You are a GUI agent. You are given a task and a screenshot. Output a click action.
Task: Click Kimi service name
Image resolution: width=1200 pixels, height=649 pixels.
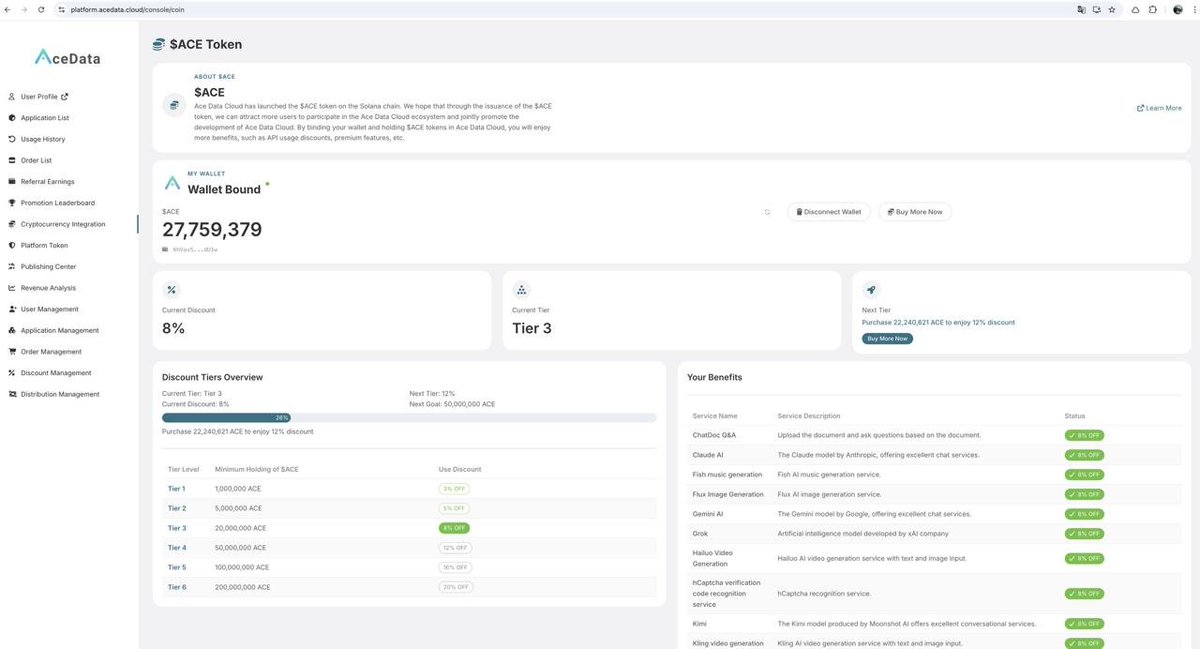click(x=699, y=624)
